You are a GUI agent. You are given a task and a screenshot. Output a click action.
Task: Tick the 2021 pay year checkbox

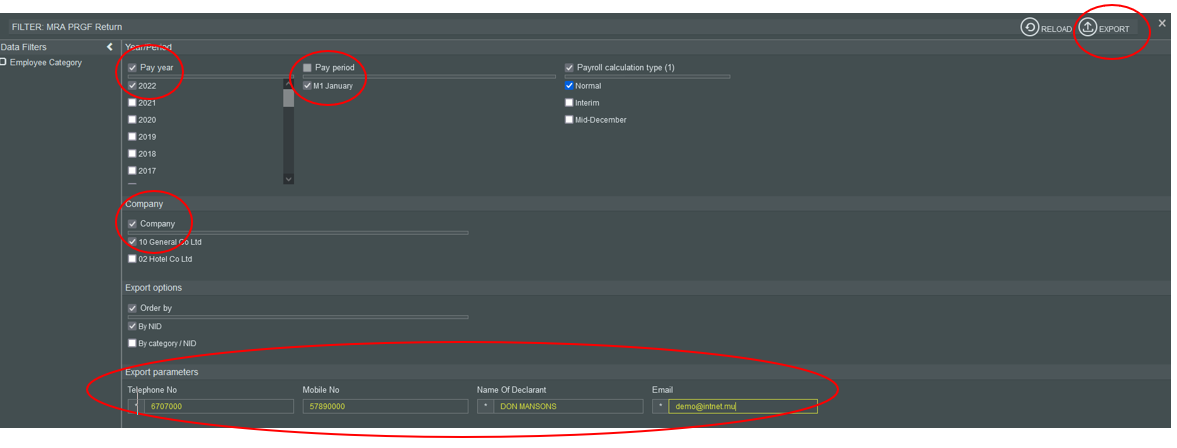tap(132, 103)
